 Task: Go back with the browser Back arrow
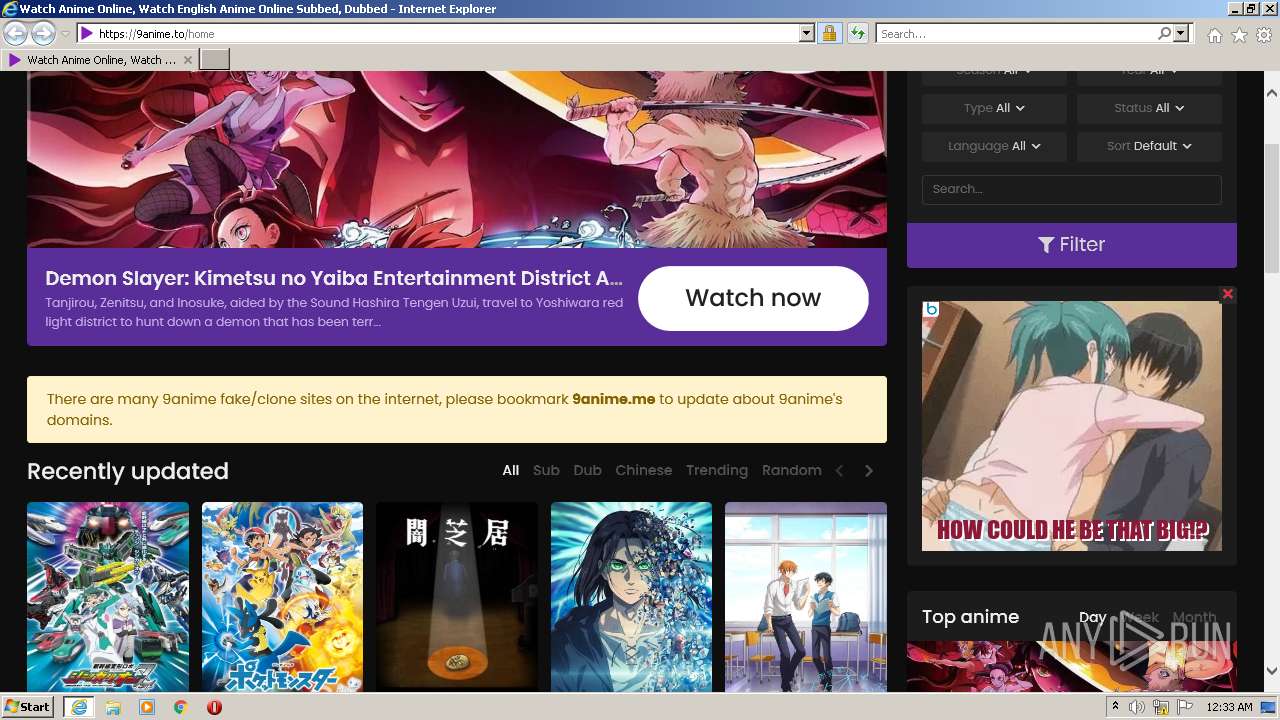point(15,33)
